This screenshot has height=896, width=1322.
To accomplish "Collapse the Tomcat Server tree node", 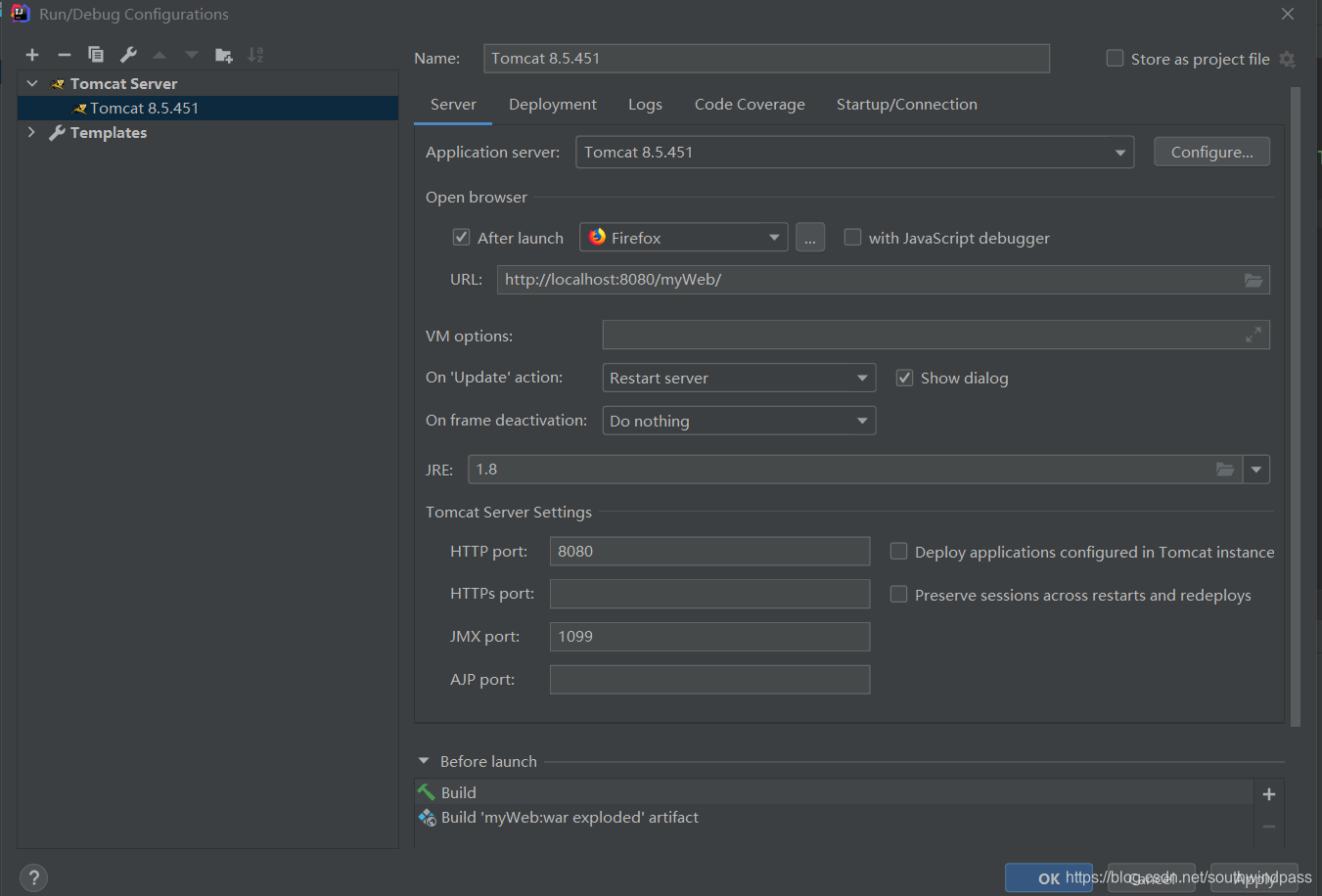I will pyautogui.click(x=32, y=84).
